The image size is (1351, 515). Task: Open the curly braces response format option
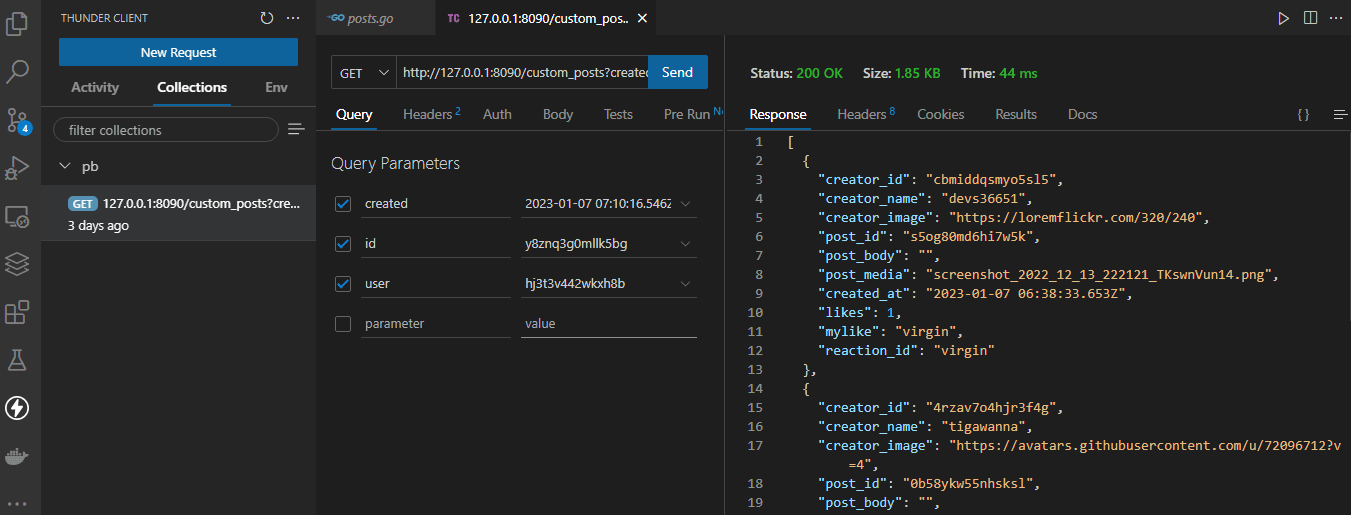click(1303, 115)
